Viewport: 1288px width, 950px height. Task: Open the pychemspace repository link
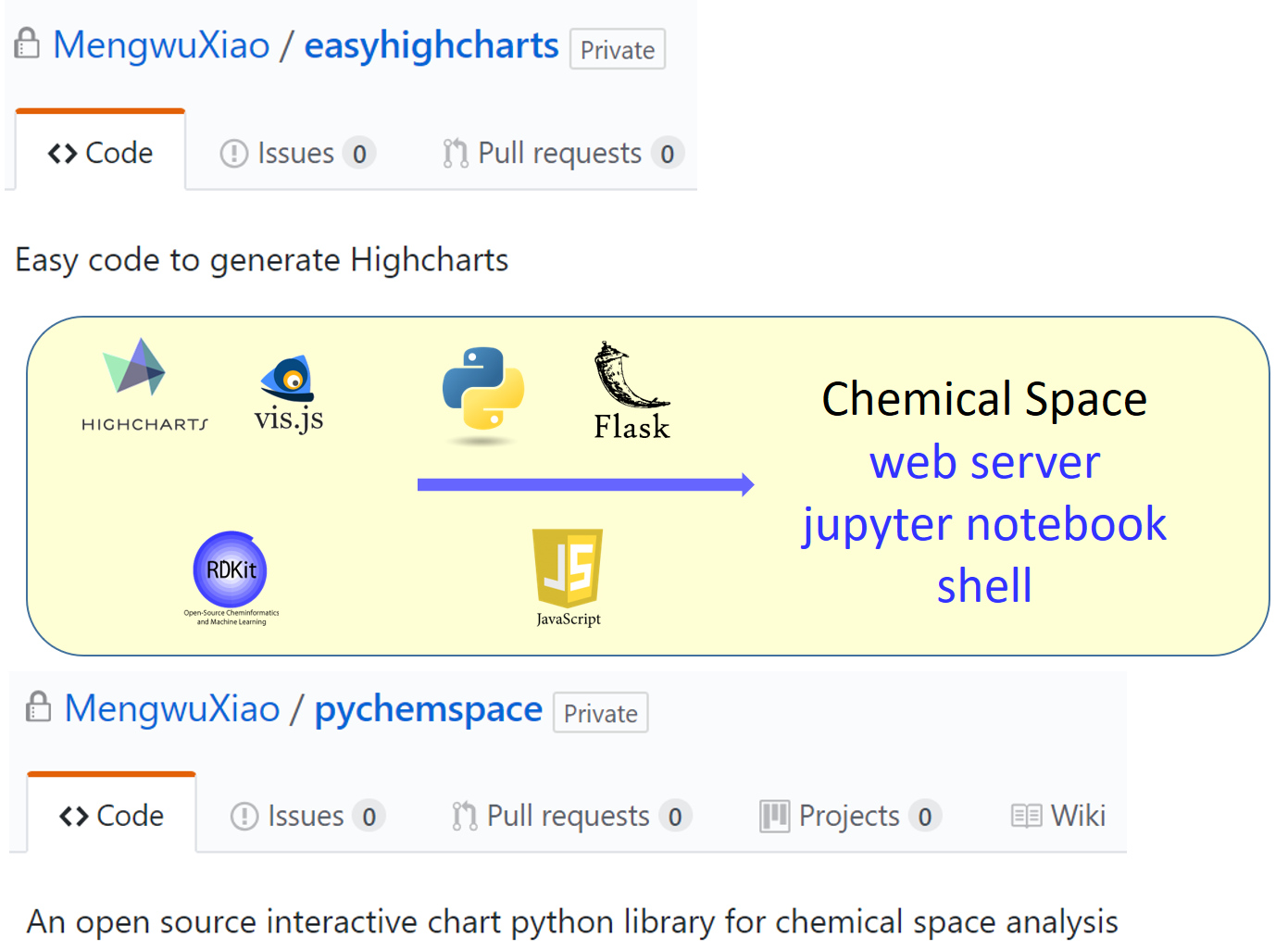point(429,708)
